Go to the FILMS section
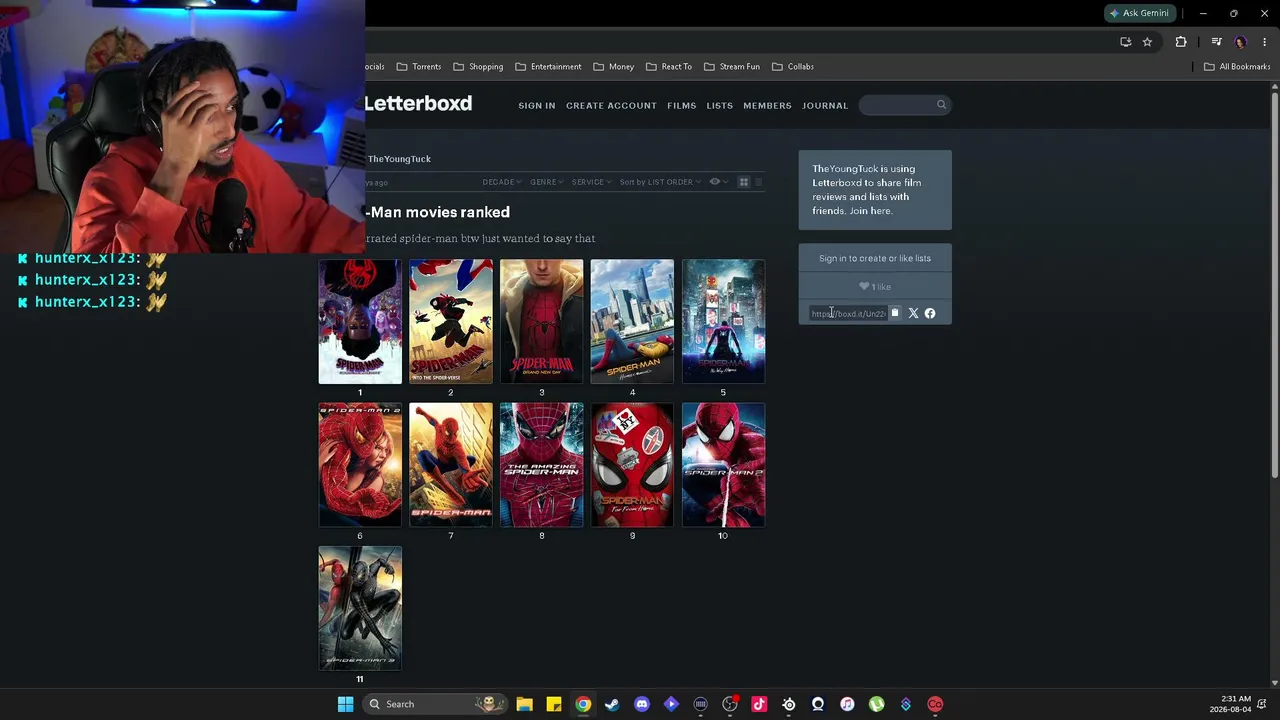The width and height of the screenshot is (1280, 720). pos(681,105)
